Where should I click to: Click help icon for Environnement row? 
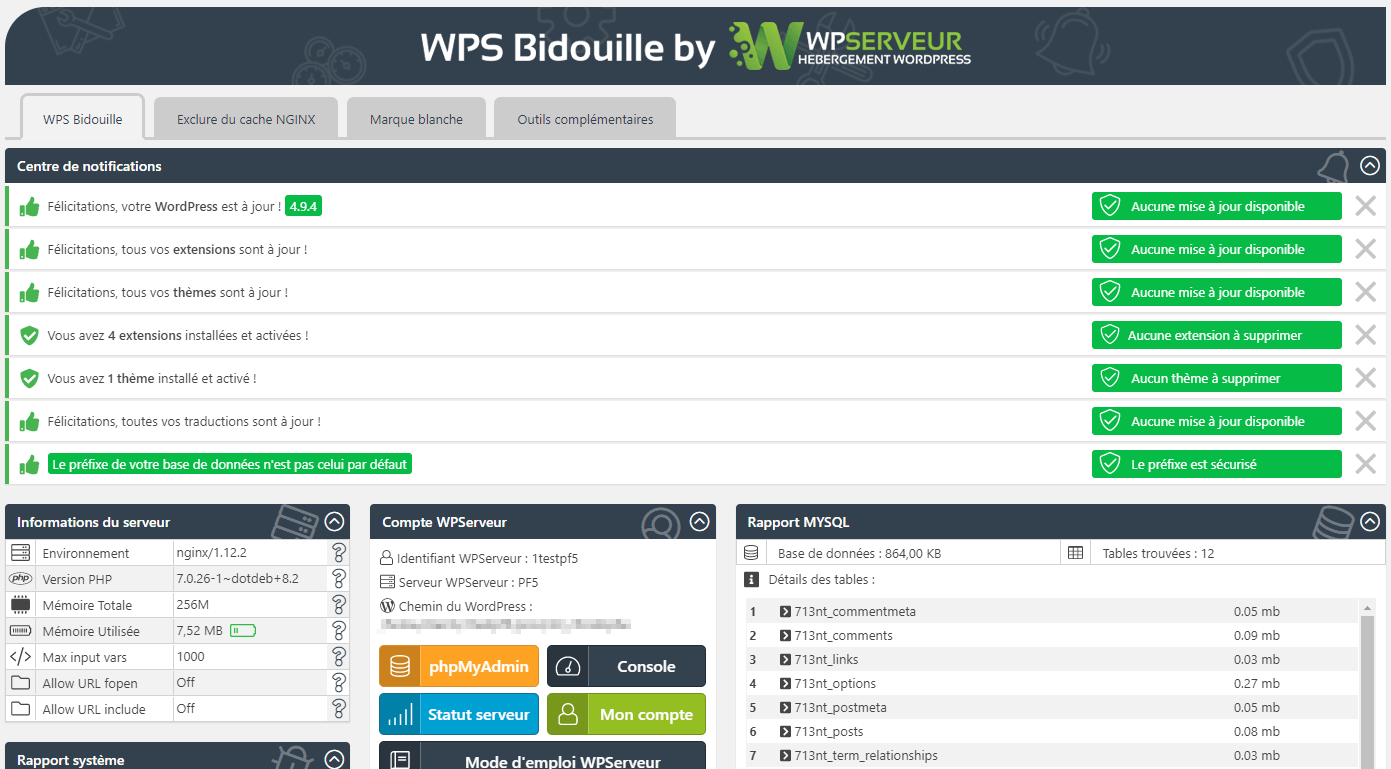pyautogui.click(x=339, y=552)
